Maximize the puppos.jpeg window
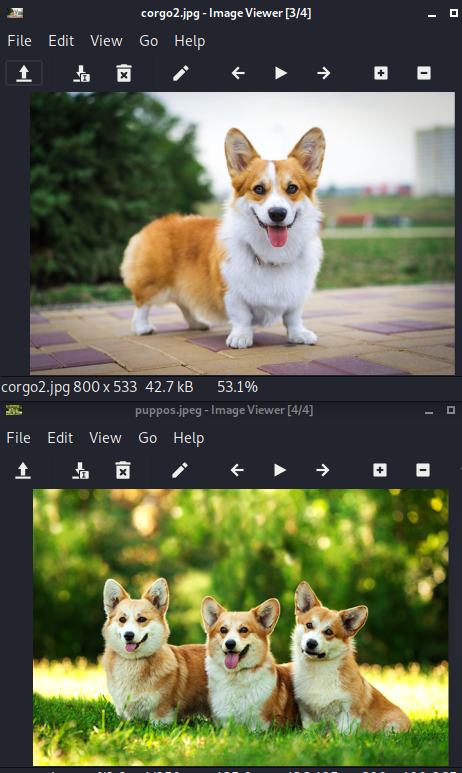This screenshot has height=773, width=462. click(451, 410)
